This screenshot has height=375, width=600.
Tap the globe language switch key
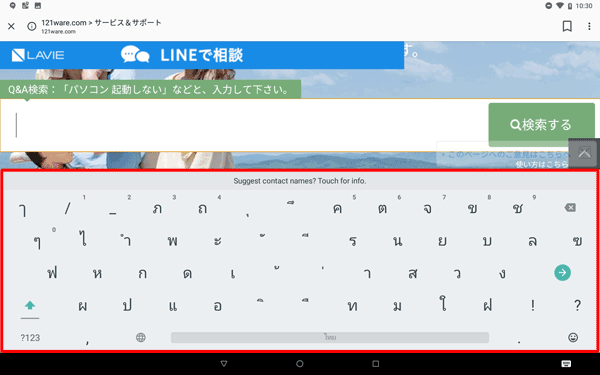[x=141, y=337]
